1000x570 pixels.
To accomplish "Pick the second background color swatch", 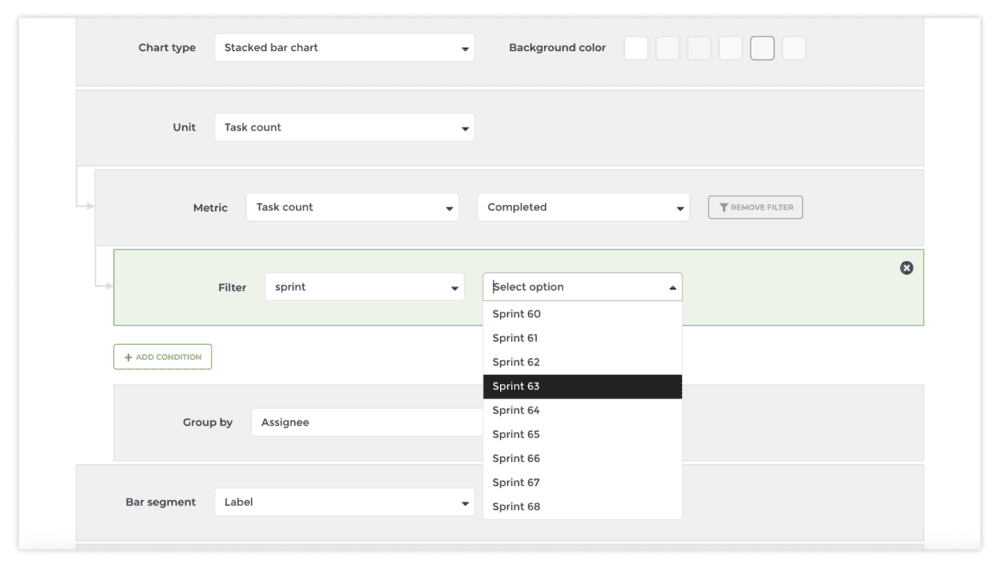I will pyautogui.click(x=668, y=48).
